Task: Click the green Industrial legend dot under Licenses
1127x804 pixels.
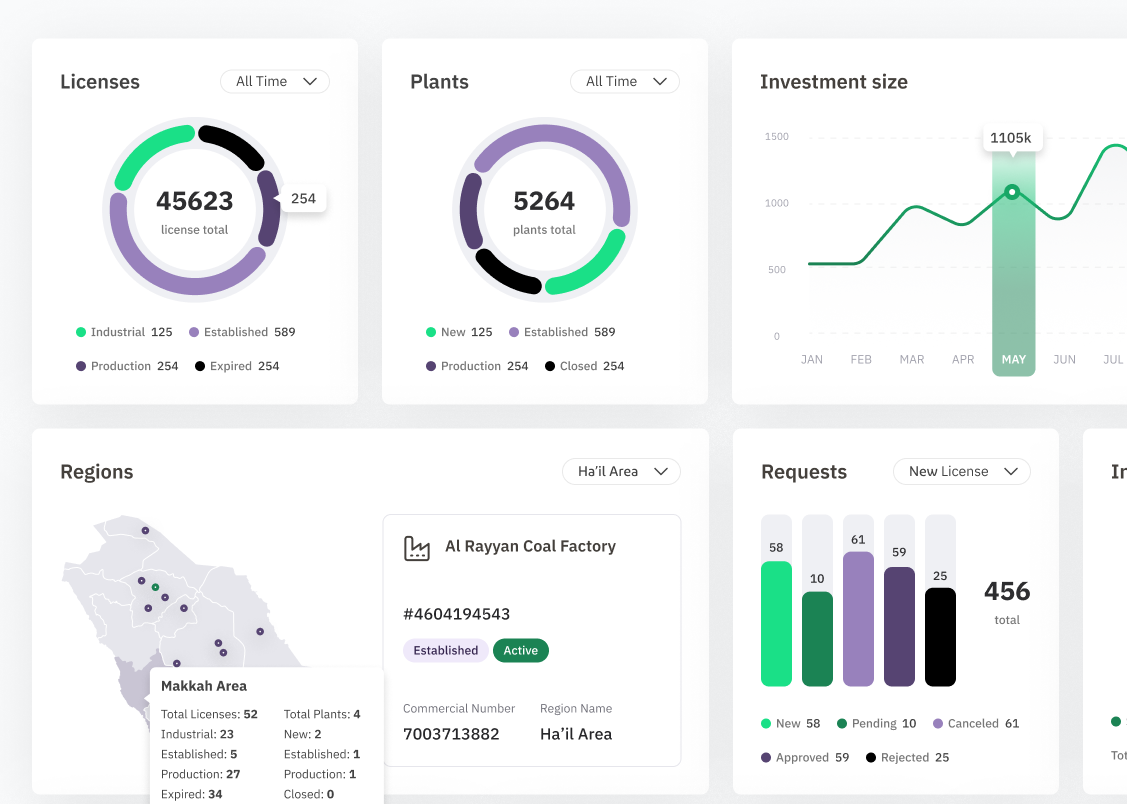Action: (81, 332)
